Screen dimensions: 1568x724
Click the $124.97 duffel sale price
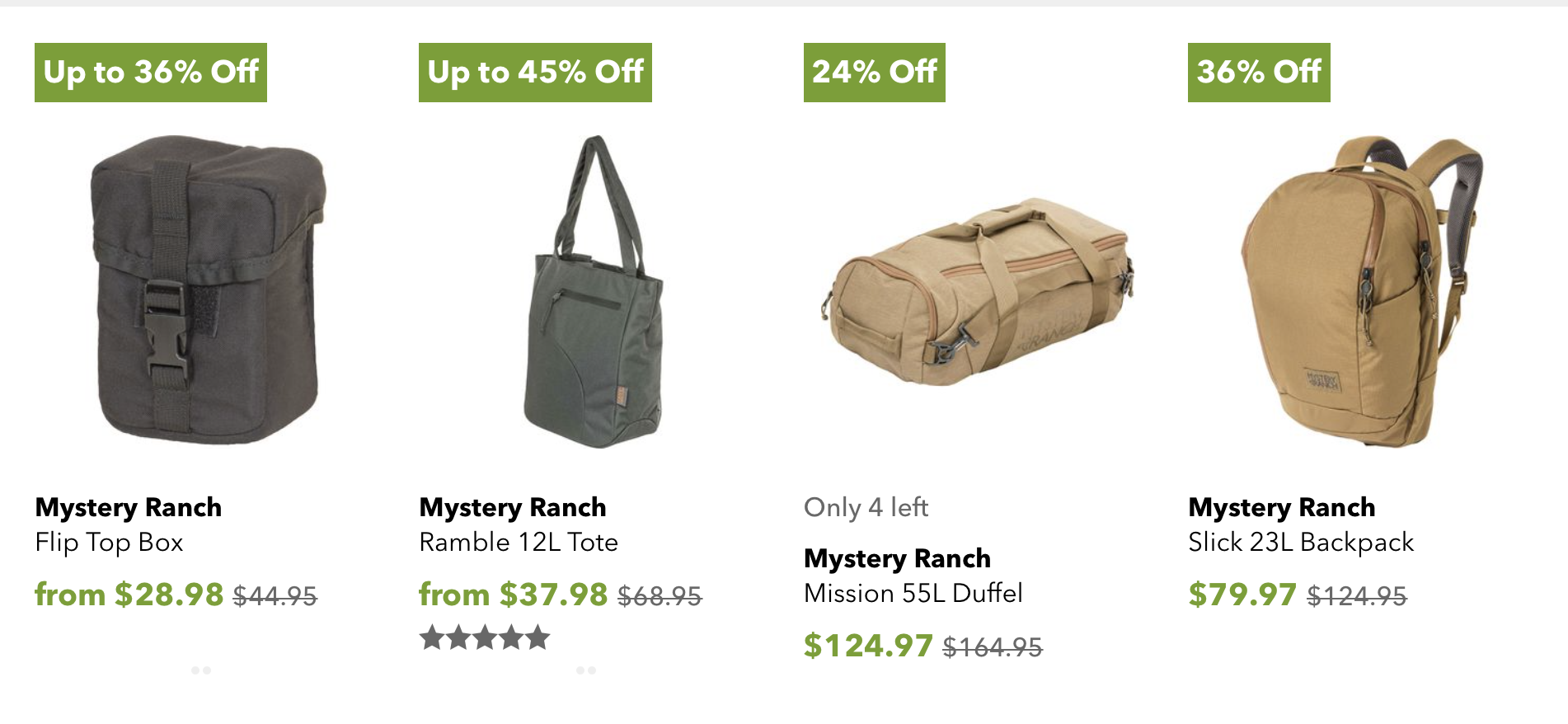(x=868, y=646)
